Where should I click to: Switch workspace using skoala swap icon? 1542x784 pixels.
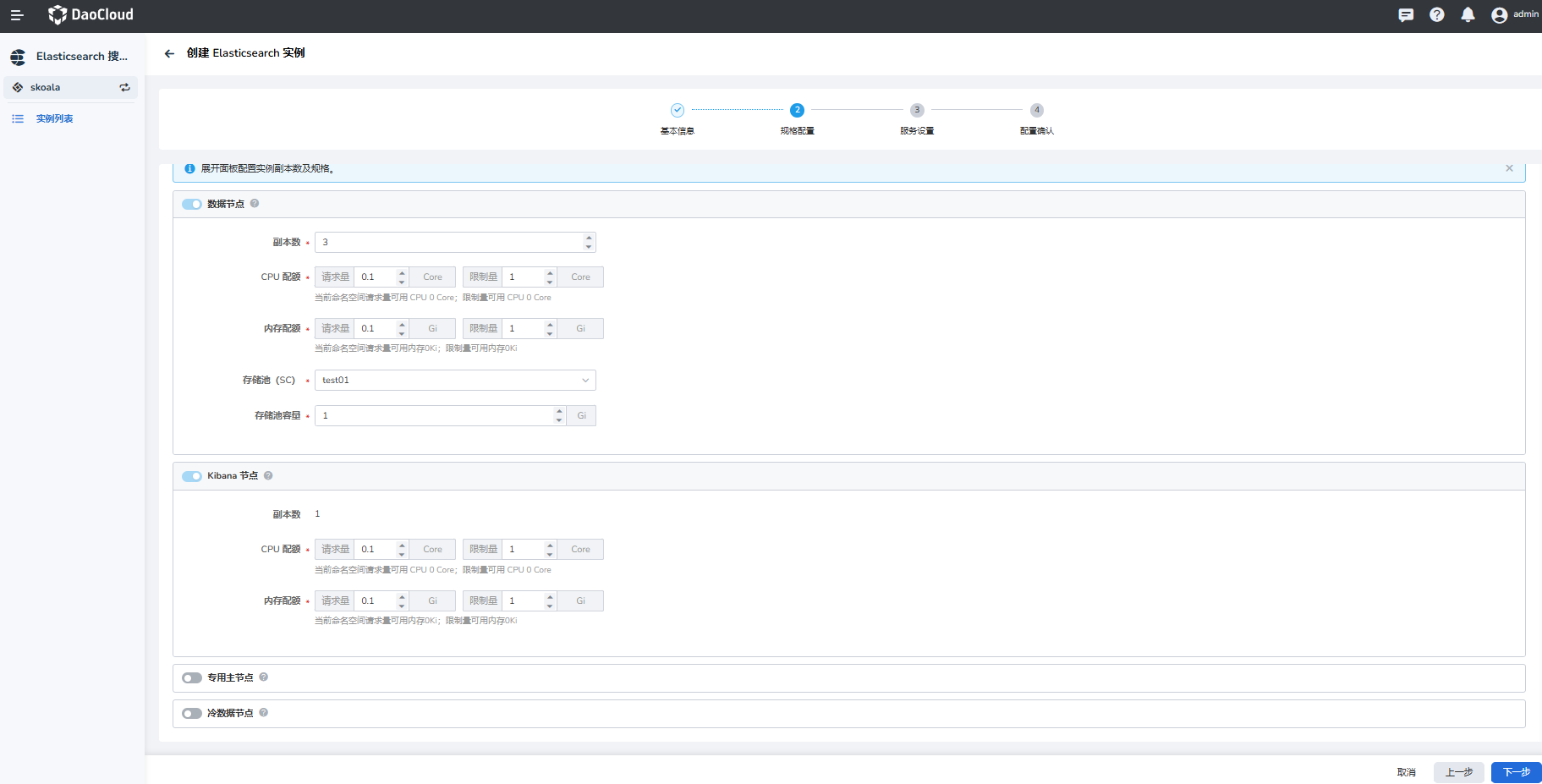click(125, 88)
